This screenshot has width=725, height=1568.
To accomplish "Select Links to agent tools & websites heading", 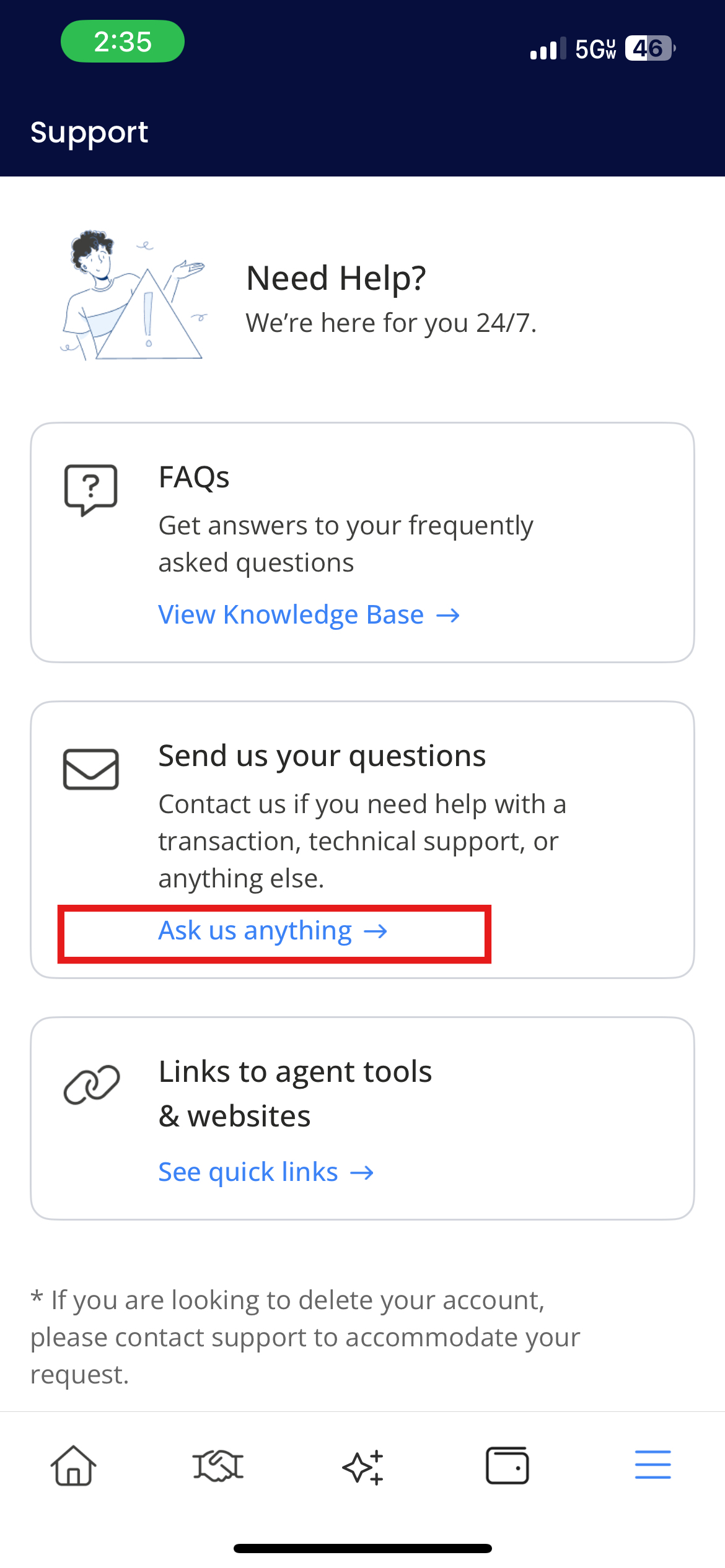I will coord(295,1094).
